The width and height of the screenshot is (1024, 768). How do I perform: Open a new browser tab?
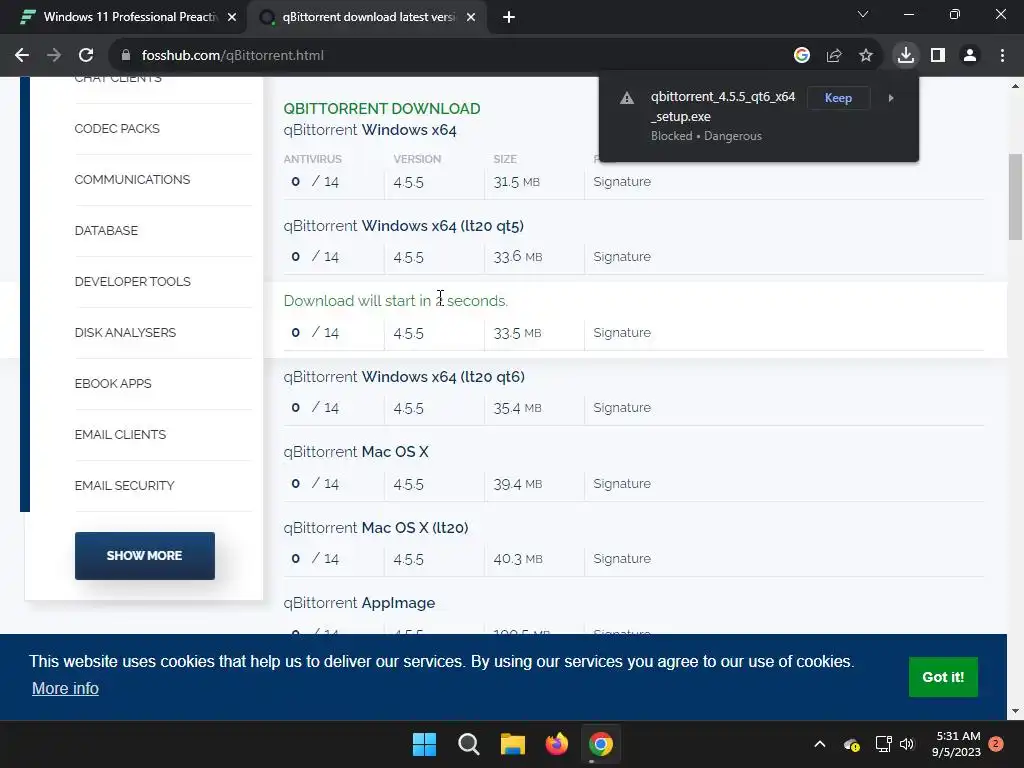(x=509, y=18)
